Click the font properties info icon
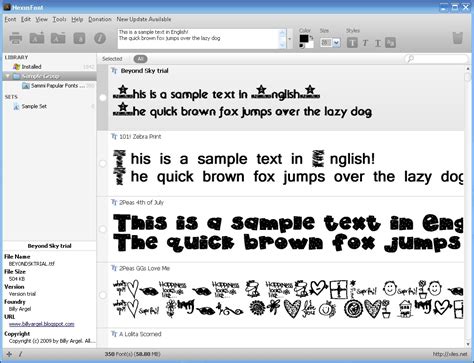 100,38
